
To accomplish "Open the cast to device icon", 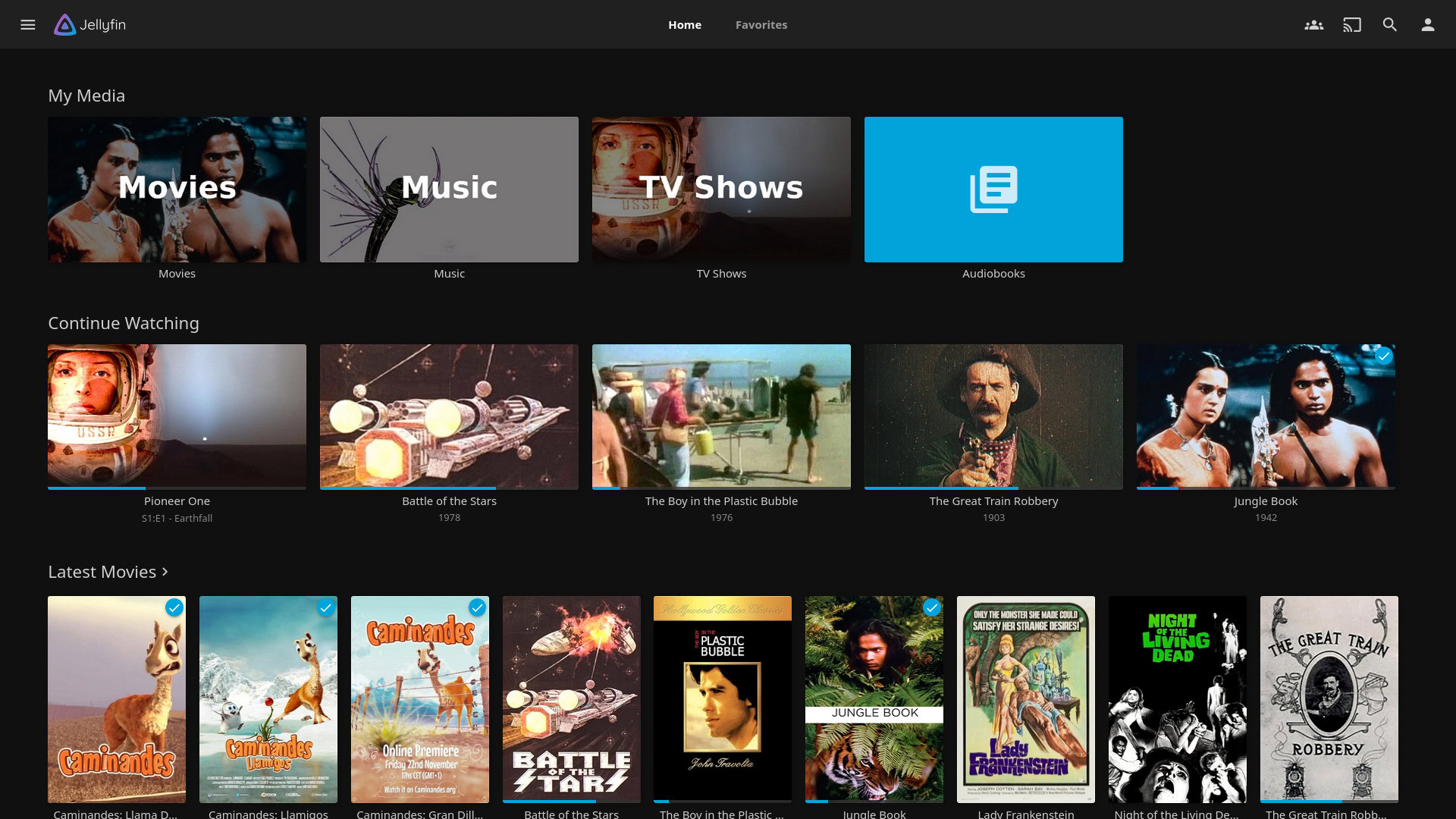I will click(1352, 24).
